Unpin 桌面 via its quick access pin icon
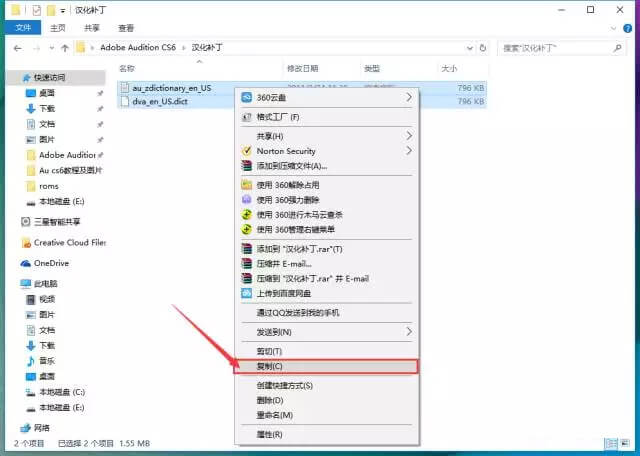This screenshot has height=456, width=640. [100, 93]
